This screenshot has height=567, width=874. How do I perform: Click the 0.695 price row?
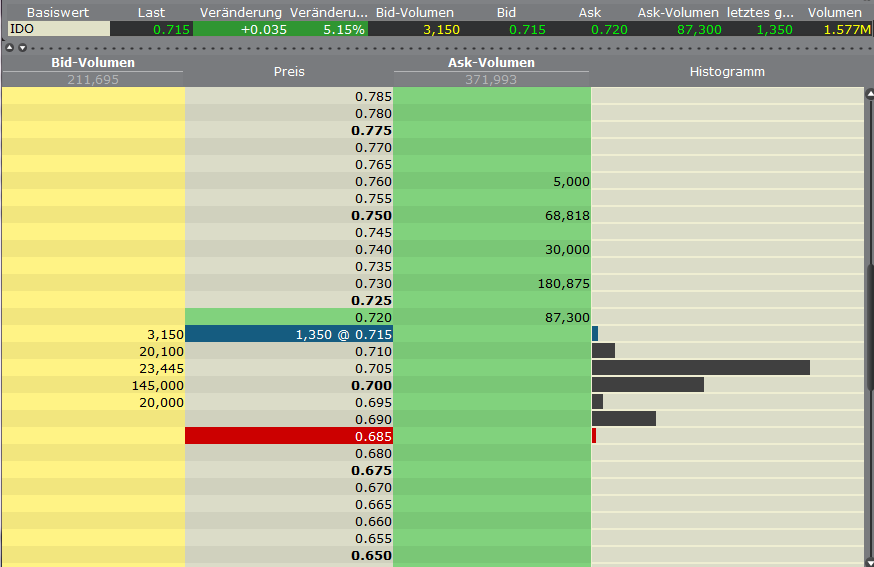pyautogui.click(x=289, y=402)
